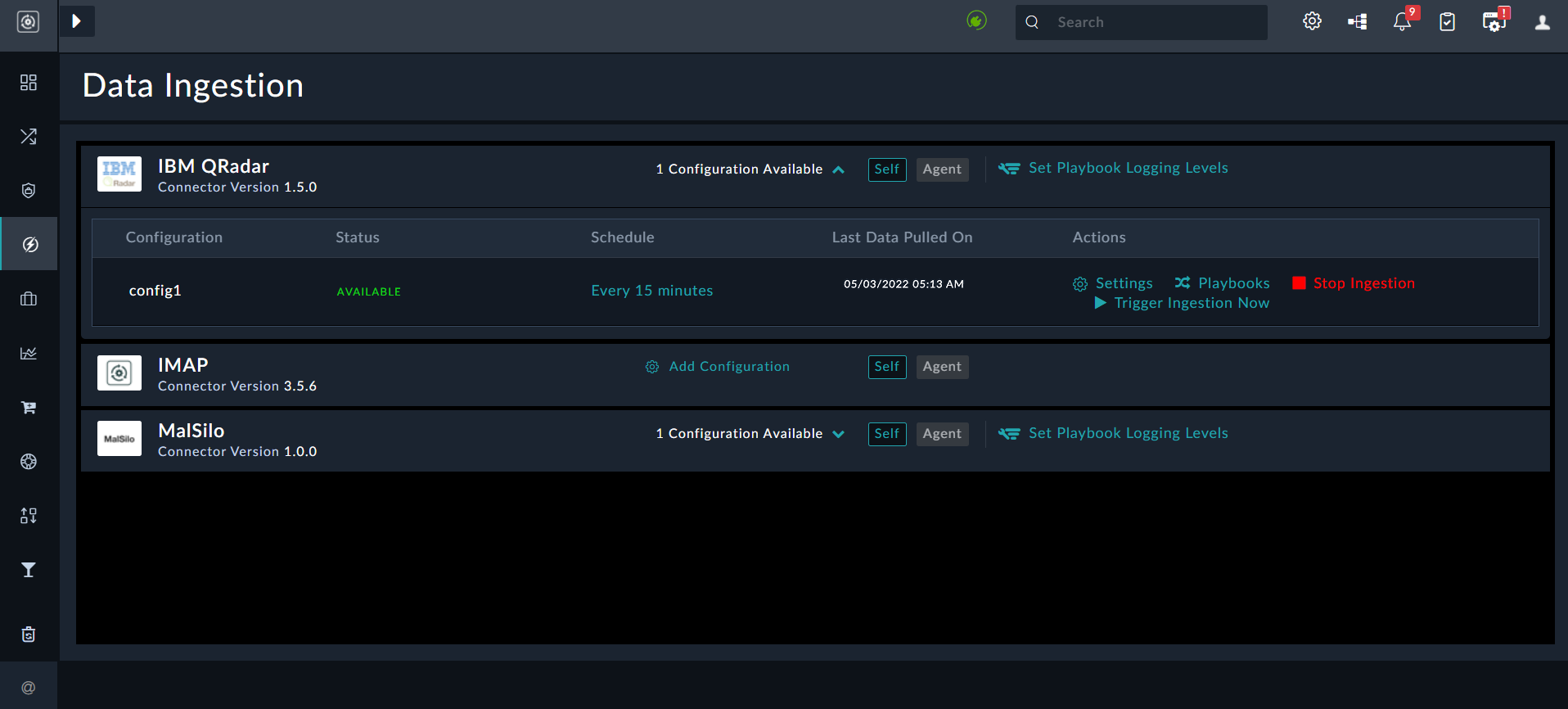Screen dimensions: 1568x709
Task: Collapse IBM QRadar configuration list
Action: click(x=839, y=170)
